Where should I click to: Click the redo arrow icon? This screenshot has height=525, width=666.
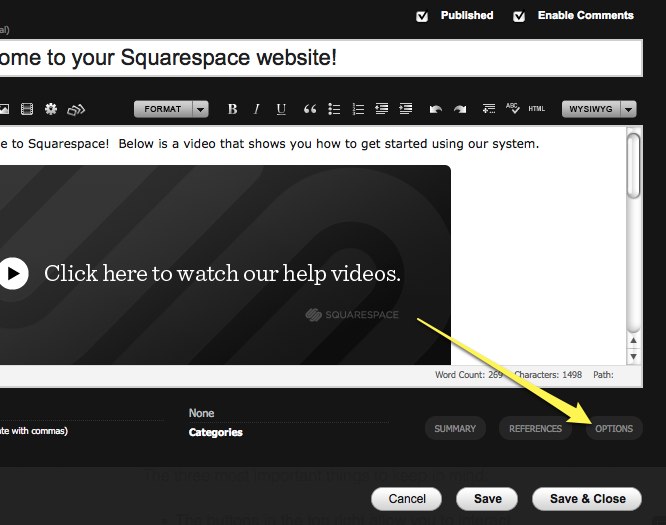point(460,109)
